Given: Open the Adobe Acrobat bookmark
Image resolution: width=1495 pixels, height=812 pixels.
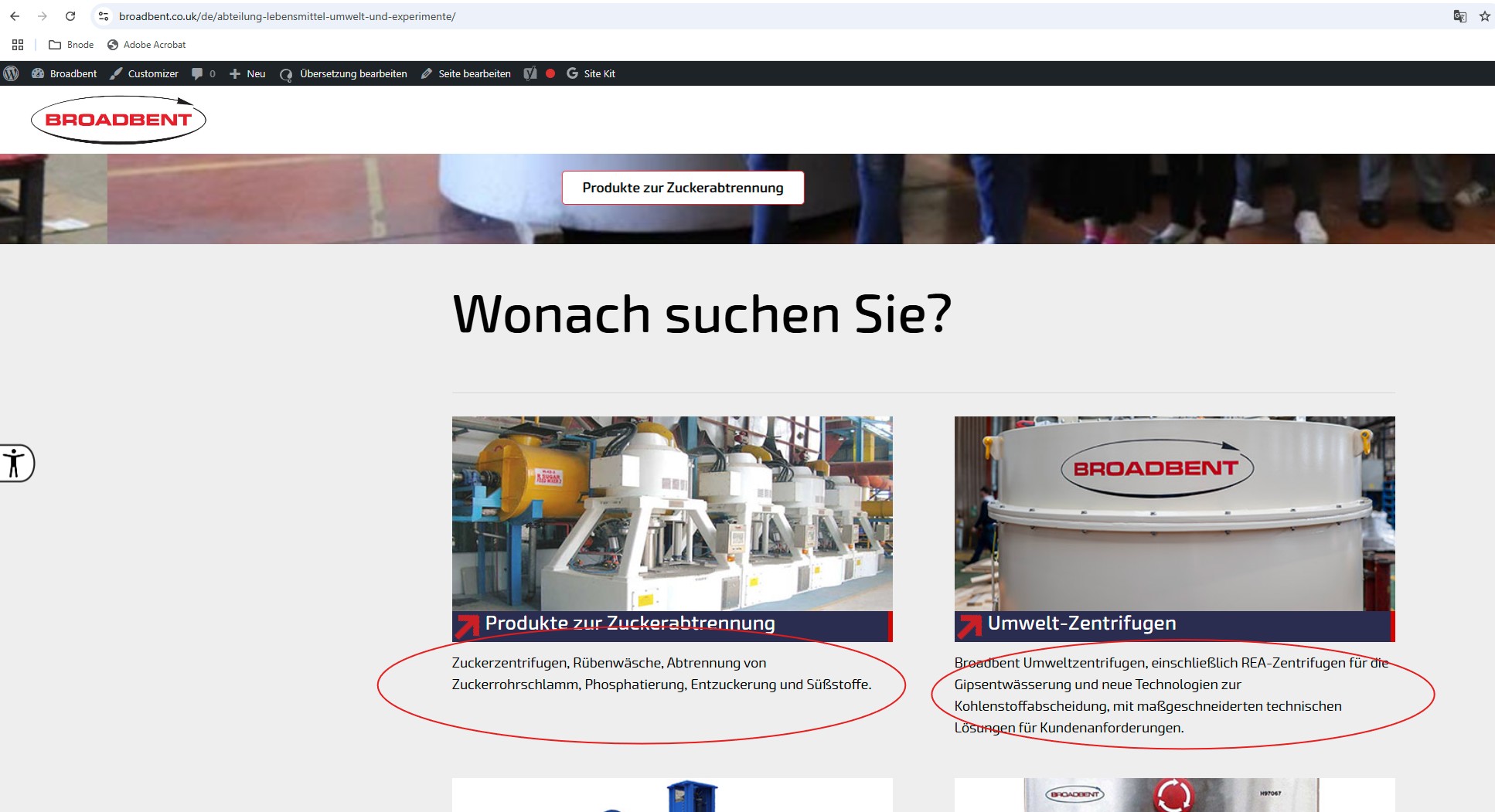Looking at the screenshot, I should 147,45.
